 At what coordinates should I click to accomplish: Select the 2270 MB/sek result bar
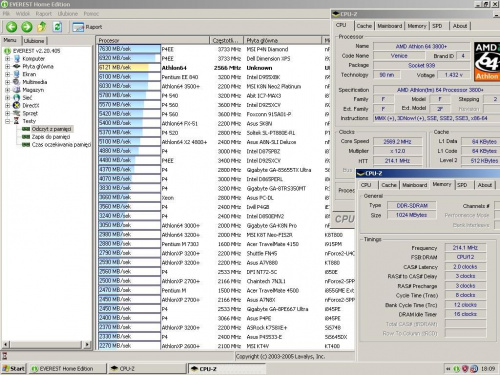(129, 346)
